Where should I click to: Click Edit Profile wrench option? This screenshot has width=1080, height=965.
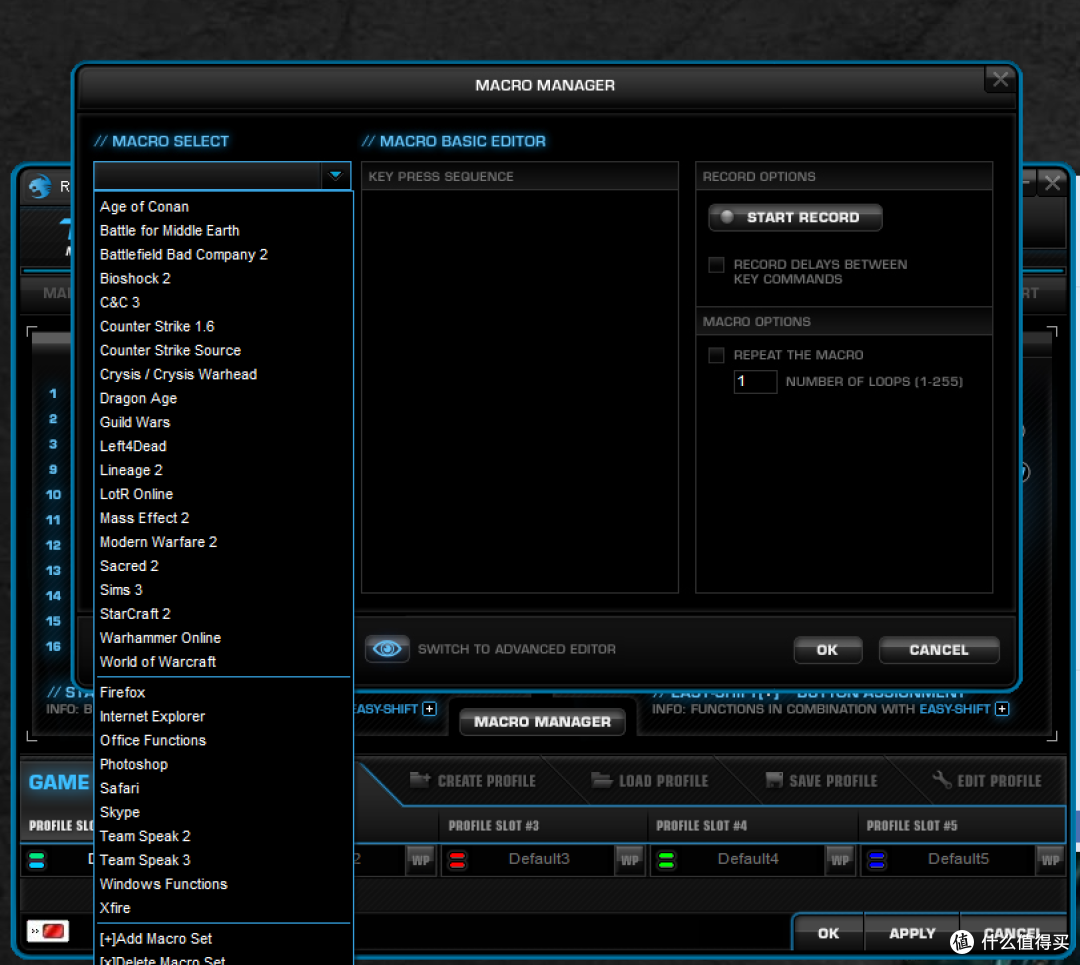[986, 781]
